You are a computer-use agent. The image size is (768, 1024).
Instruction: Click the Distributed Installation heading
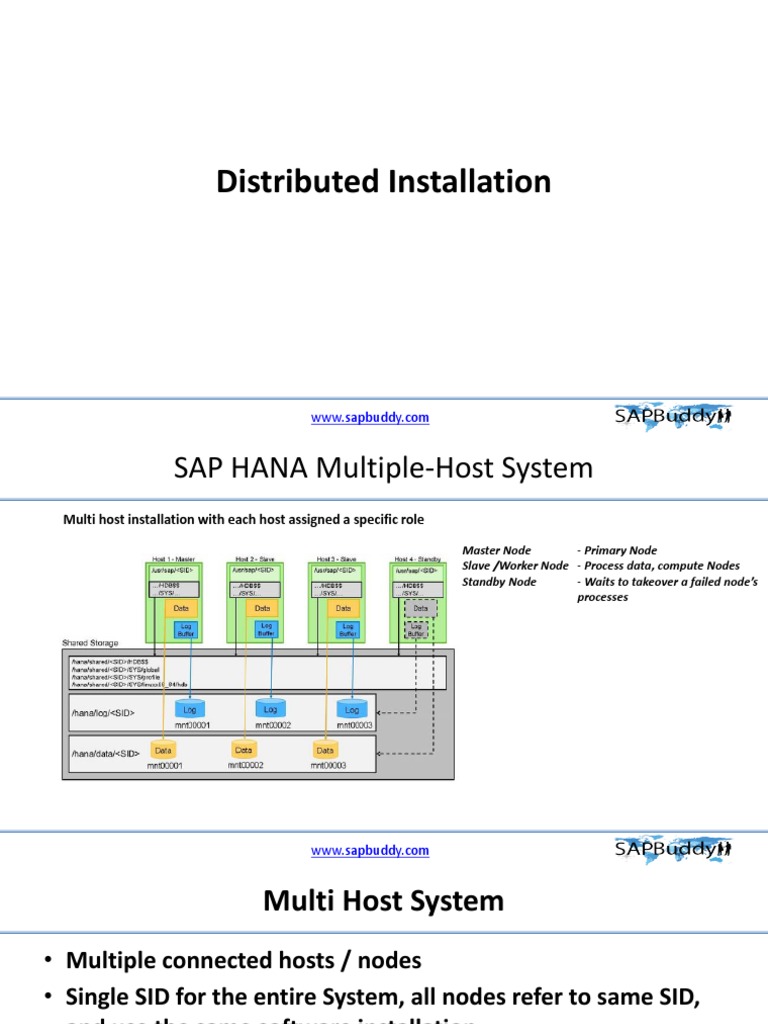[383, 182]
